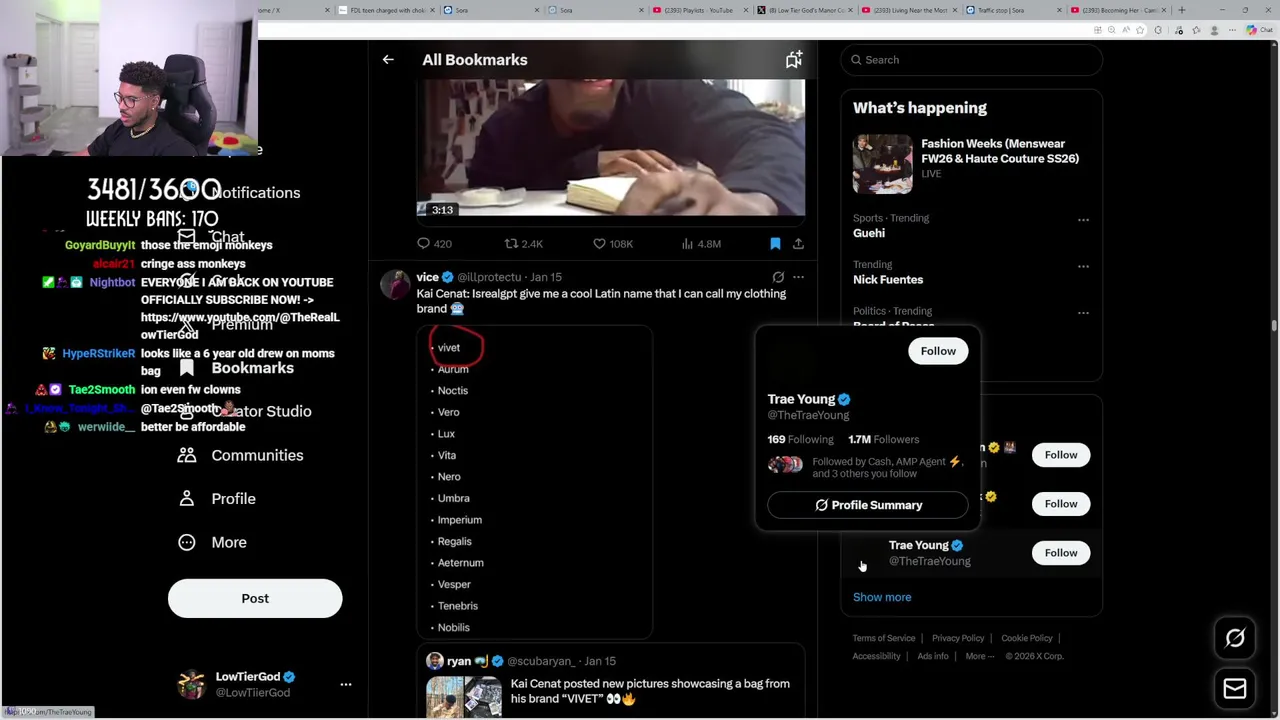
Task: Follow the second suggested account
Action: click(1061, 504)
